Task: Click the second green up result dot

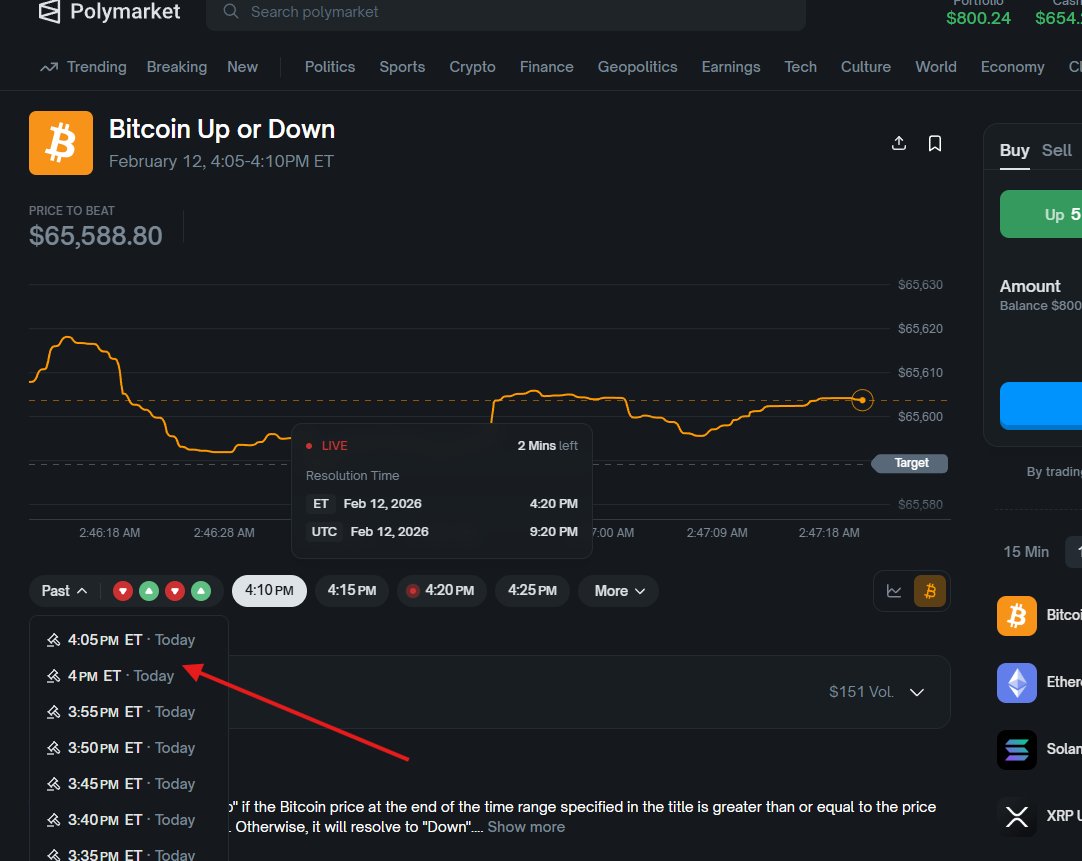Action: pos(201,591)
